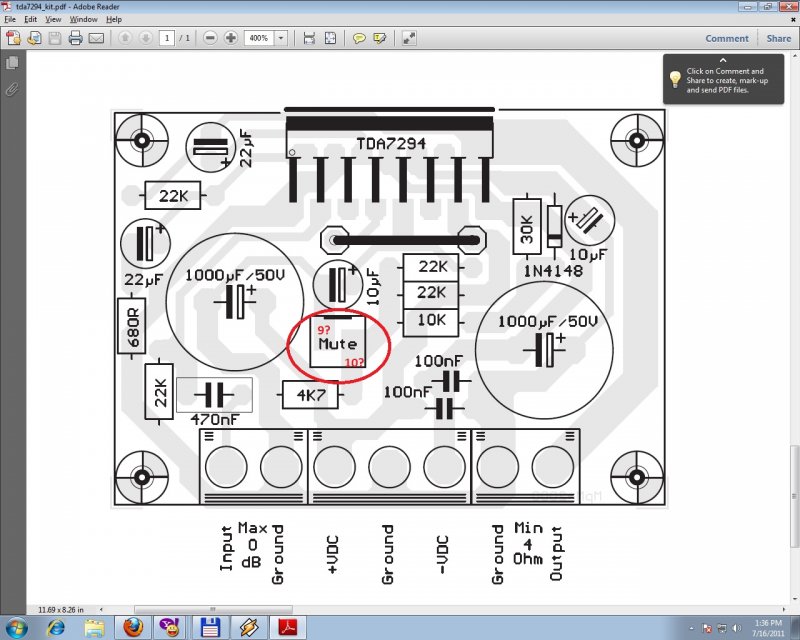Click the horizontal scrollbar left arrow
Image resolution: width=800 pixels, height=640 pixels.
tap(101, 609)
